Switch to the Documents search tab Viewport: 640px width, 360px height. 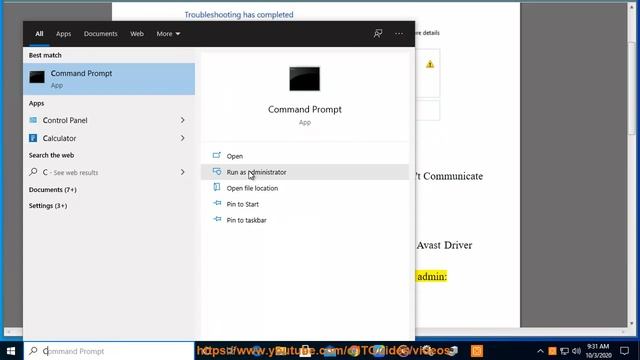pos(100,33)
